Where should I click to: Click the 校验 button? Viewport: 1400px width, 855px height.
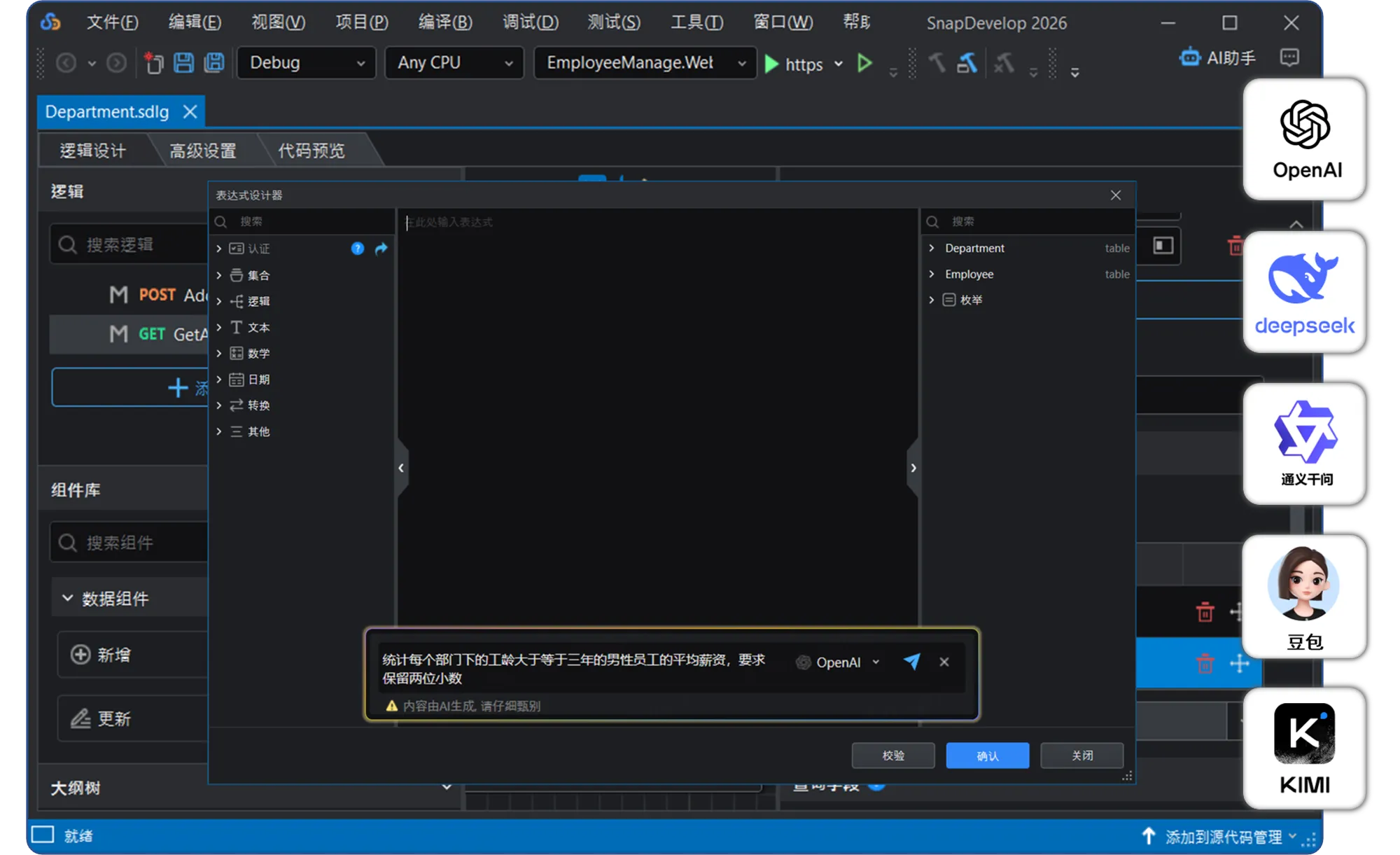(892, 755)
